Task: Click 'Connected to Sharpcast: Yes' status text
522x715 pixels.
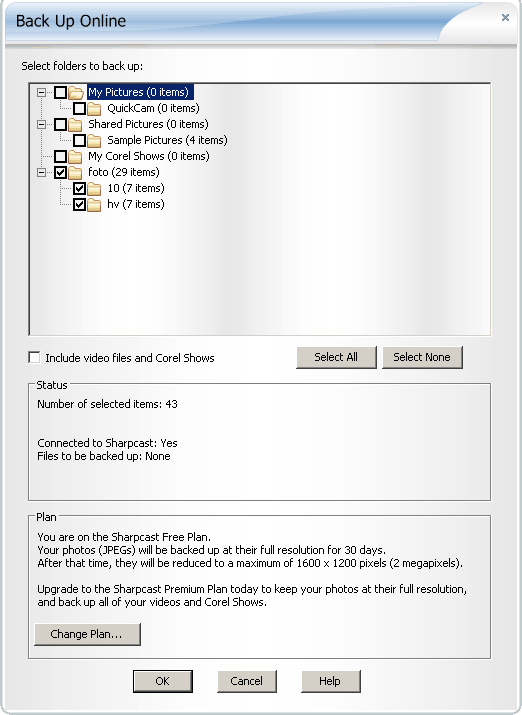Action: pos(107,443)
